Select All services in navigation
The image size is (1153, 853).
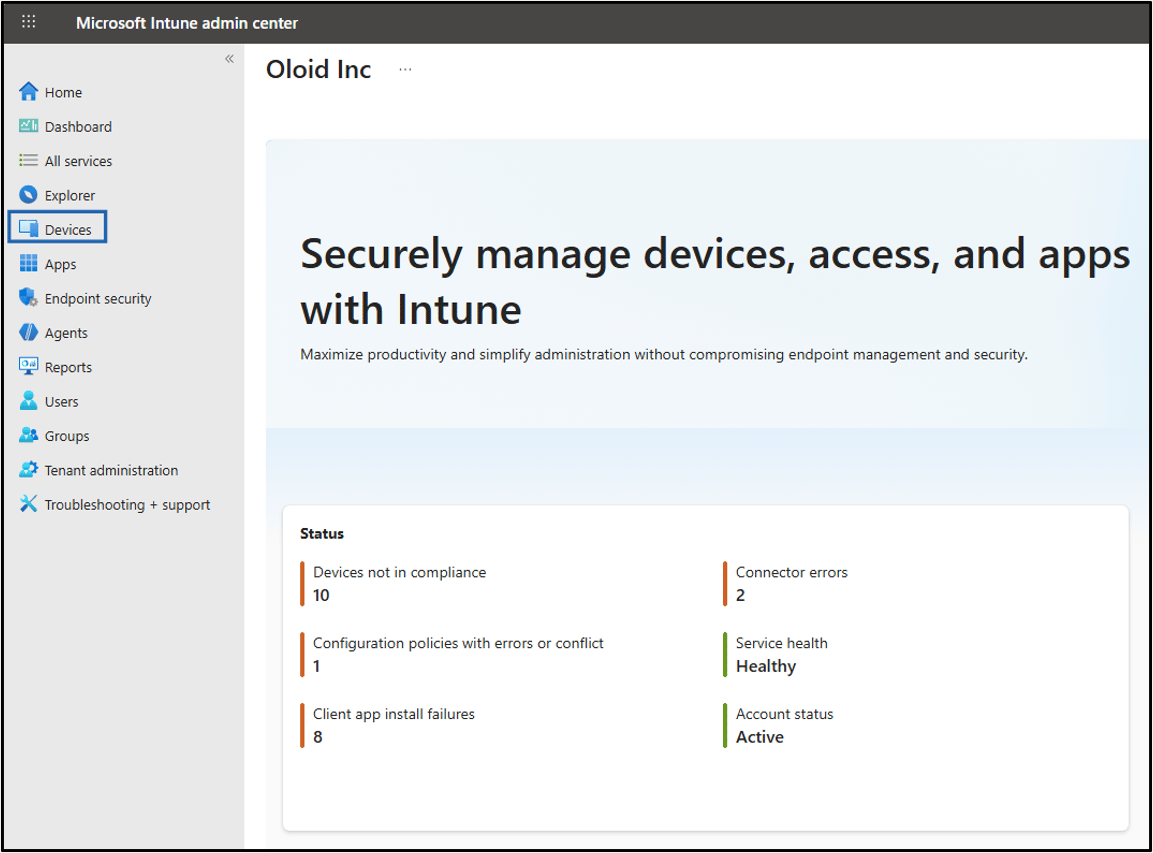[x=78, y=161]
